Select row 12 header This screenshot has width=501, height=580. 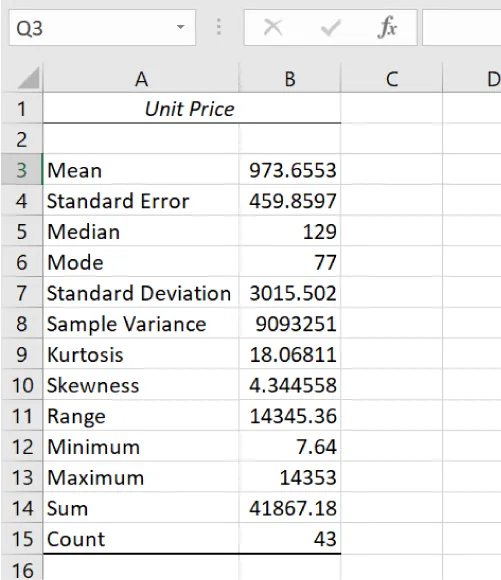pos(22,446)
